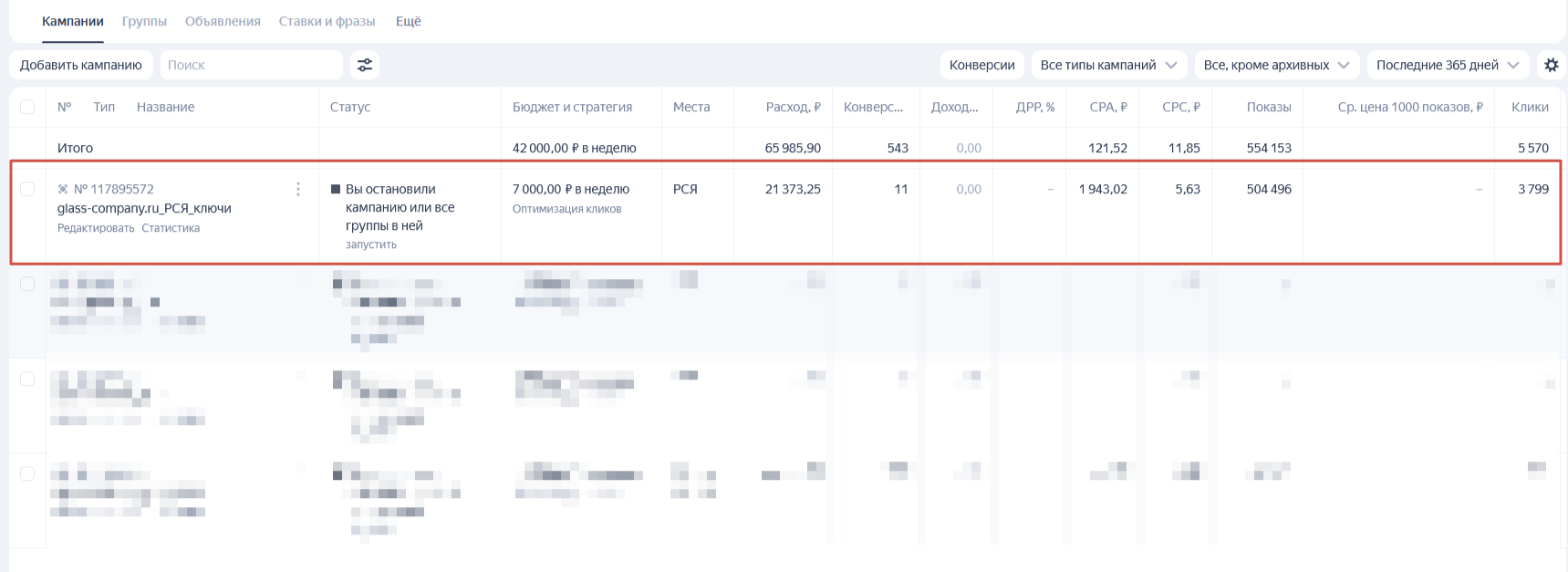This screenshot has width=1568, height=572.
Task: Open the campaign 'Статистика' link
Action: pyautogui.click(x=171, y=228)
